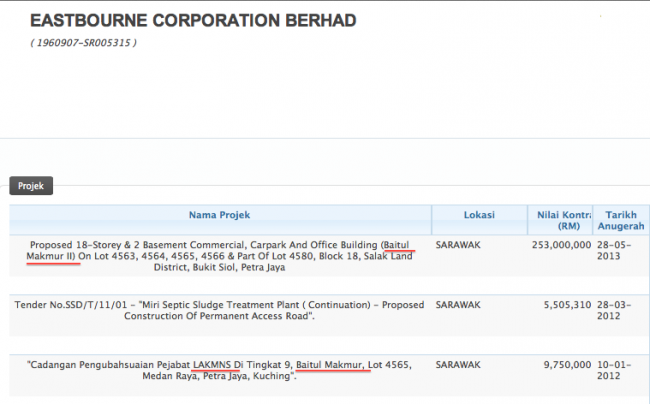The height and width of the screenshot is (404, 650).
Task: Click the Baitul Makmur II 18-Storey project name
Action: click(x=220, y=256)
